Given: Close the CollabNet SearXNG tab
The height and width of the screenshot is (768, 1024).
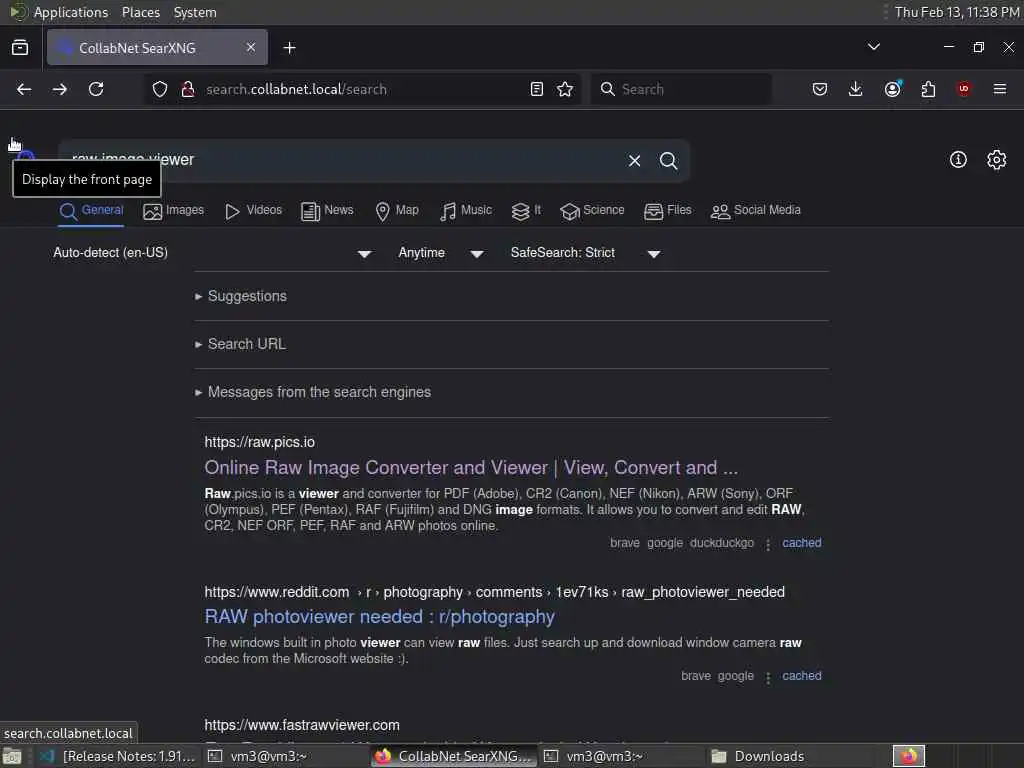Looking at the screenshot, I should (251, 48).
